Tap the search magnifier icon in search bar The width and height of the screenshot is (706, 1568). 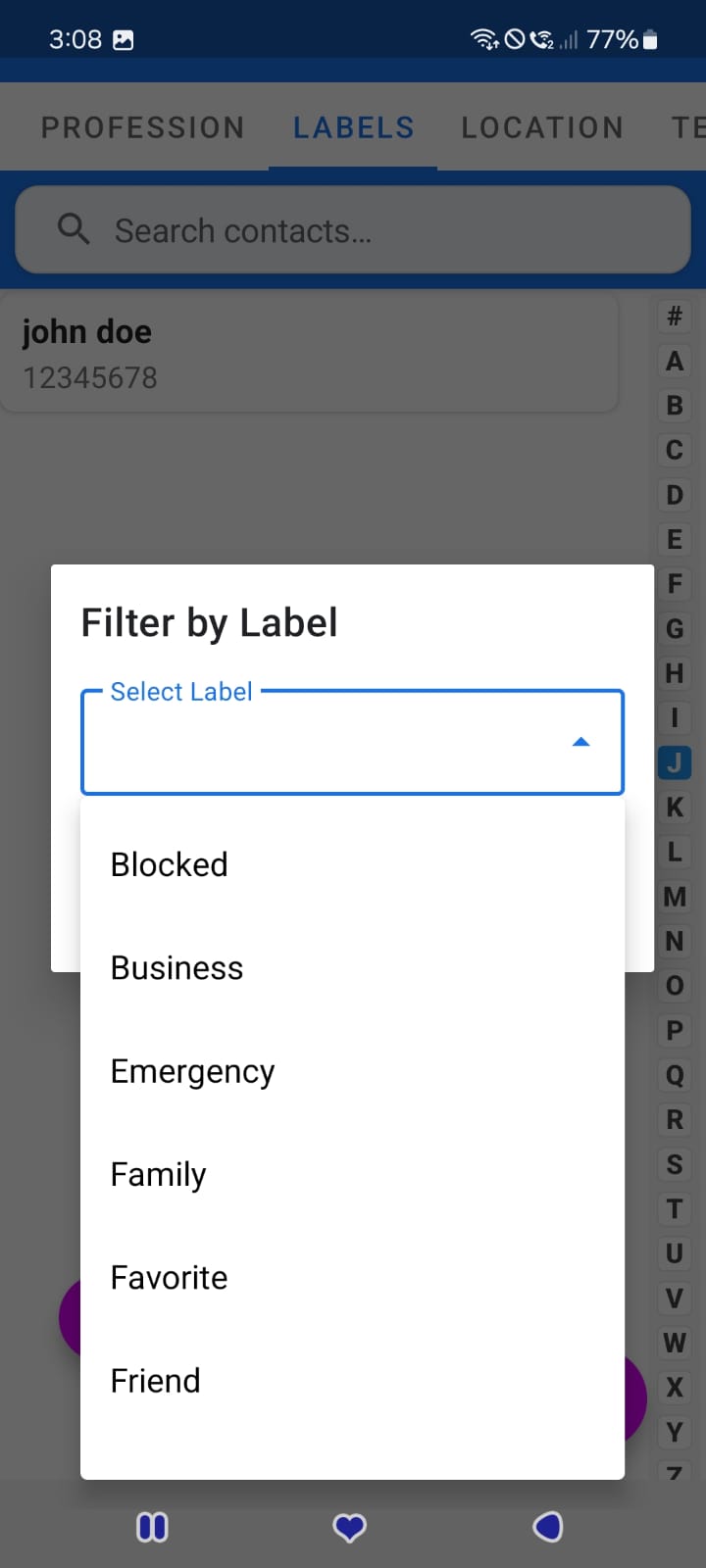pyautogui.click(x=73, y=228)
